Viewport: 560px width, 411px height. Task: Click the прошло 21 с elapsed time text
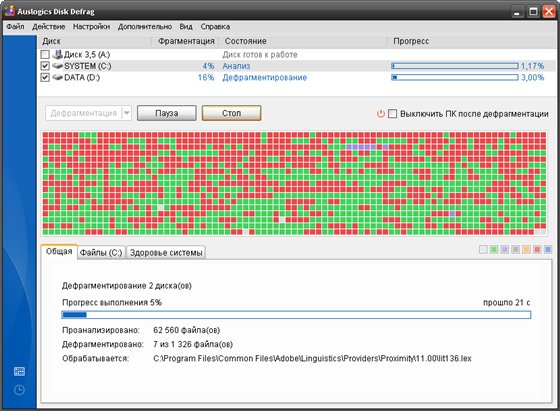pyautogui.click(x=506, y=302)
